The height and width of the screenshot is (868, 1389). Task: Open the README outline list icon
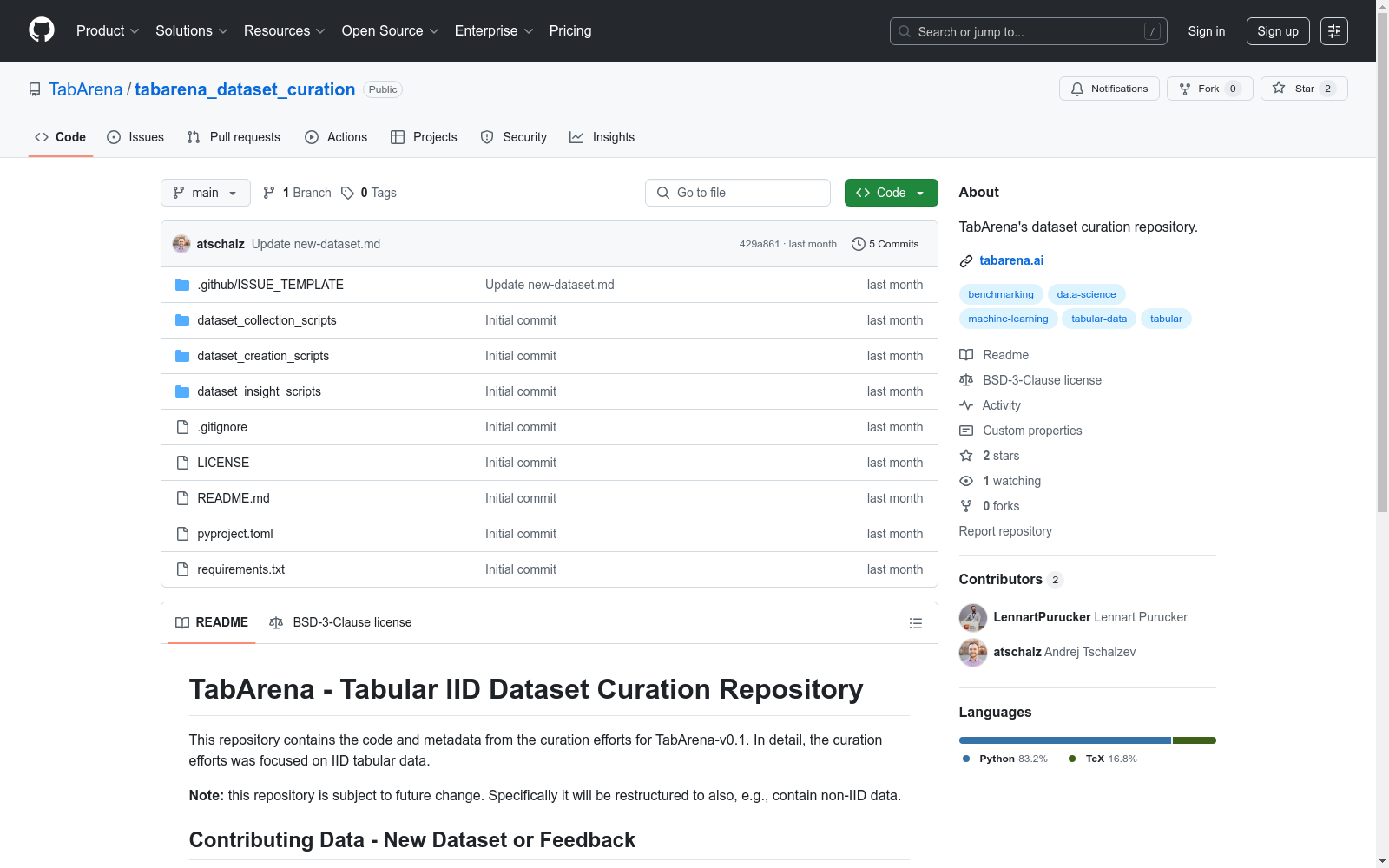pos(915,623)
